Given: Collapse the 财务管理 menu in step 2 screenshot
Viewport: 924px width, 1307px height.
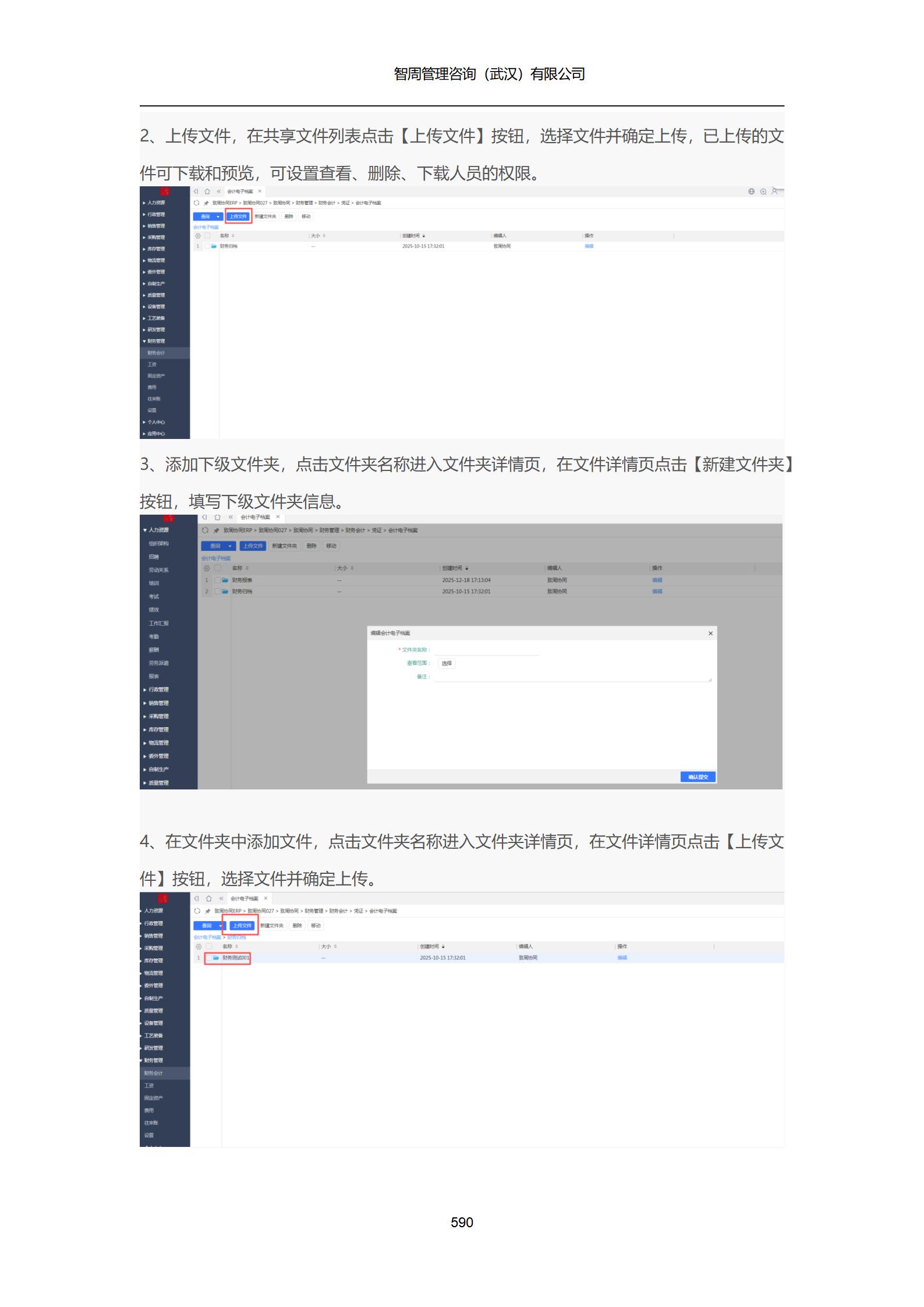Looking at the screenshot, I should [154, 341].
